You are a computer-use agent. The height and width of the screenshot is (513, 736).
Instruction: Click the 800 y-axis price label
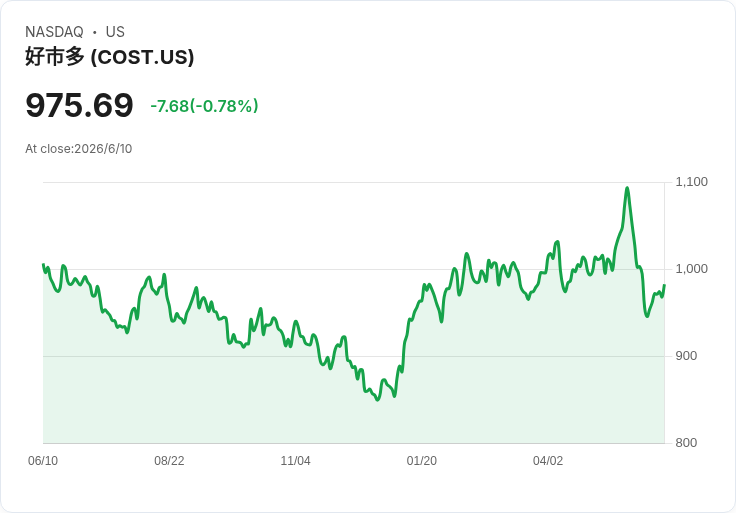click(686, 443)
